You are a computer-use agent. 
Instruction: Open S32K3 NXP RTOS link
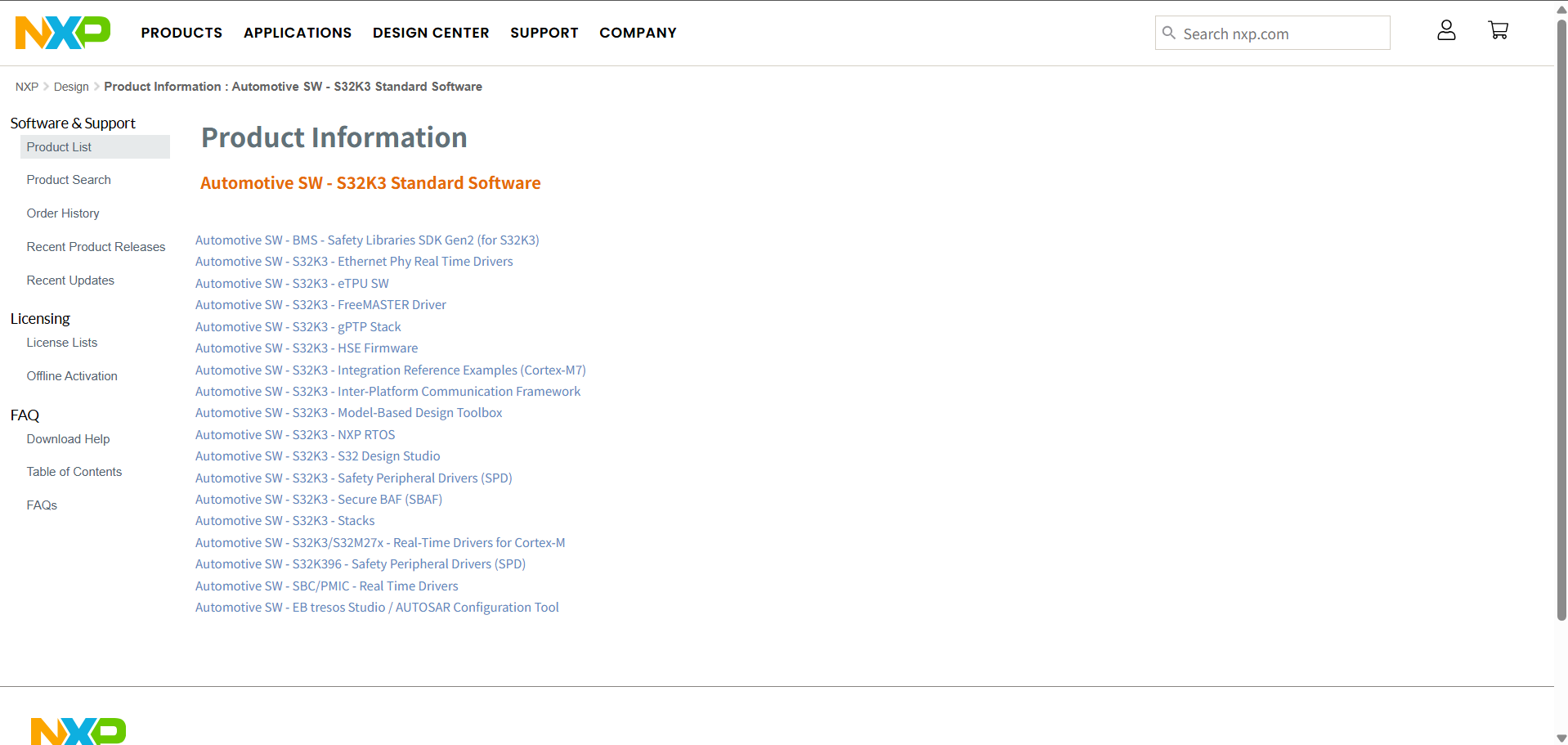coord(295,435)
